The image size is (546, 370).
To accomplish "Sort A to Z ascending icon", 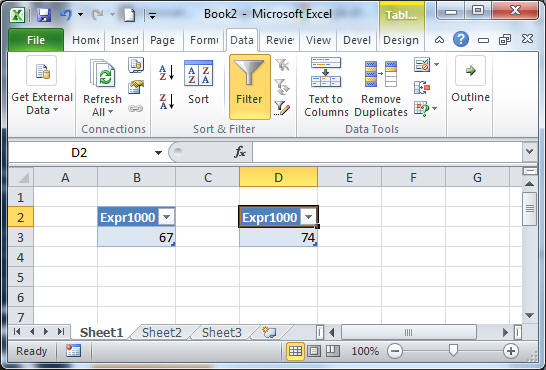I will pos(166,73).
